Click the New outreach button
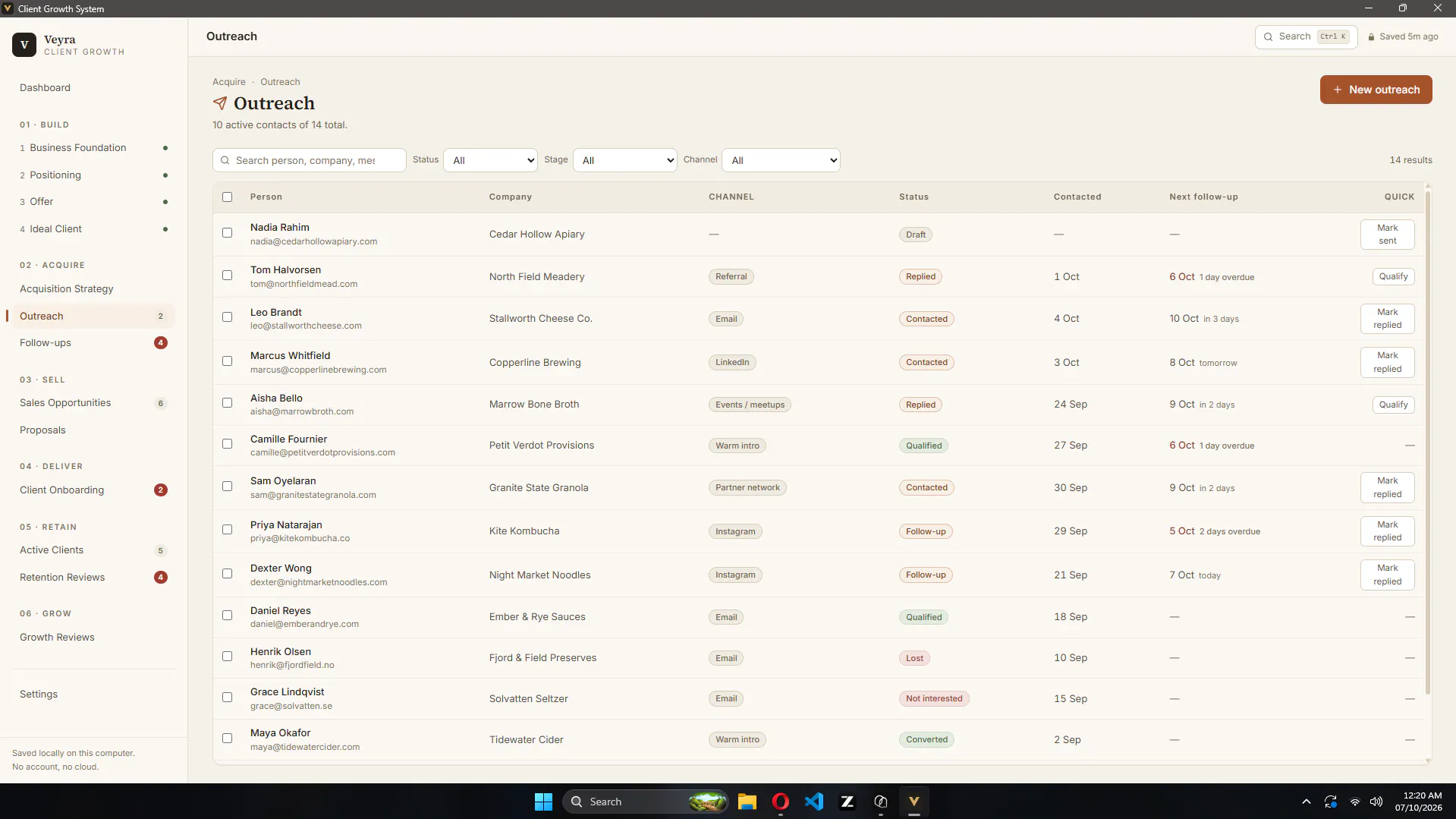1456x819 pixels. pyautogui.click(x=1376, y=90)
